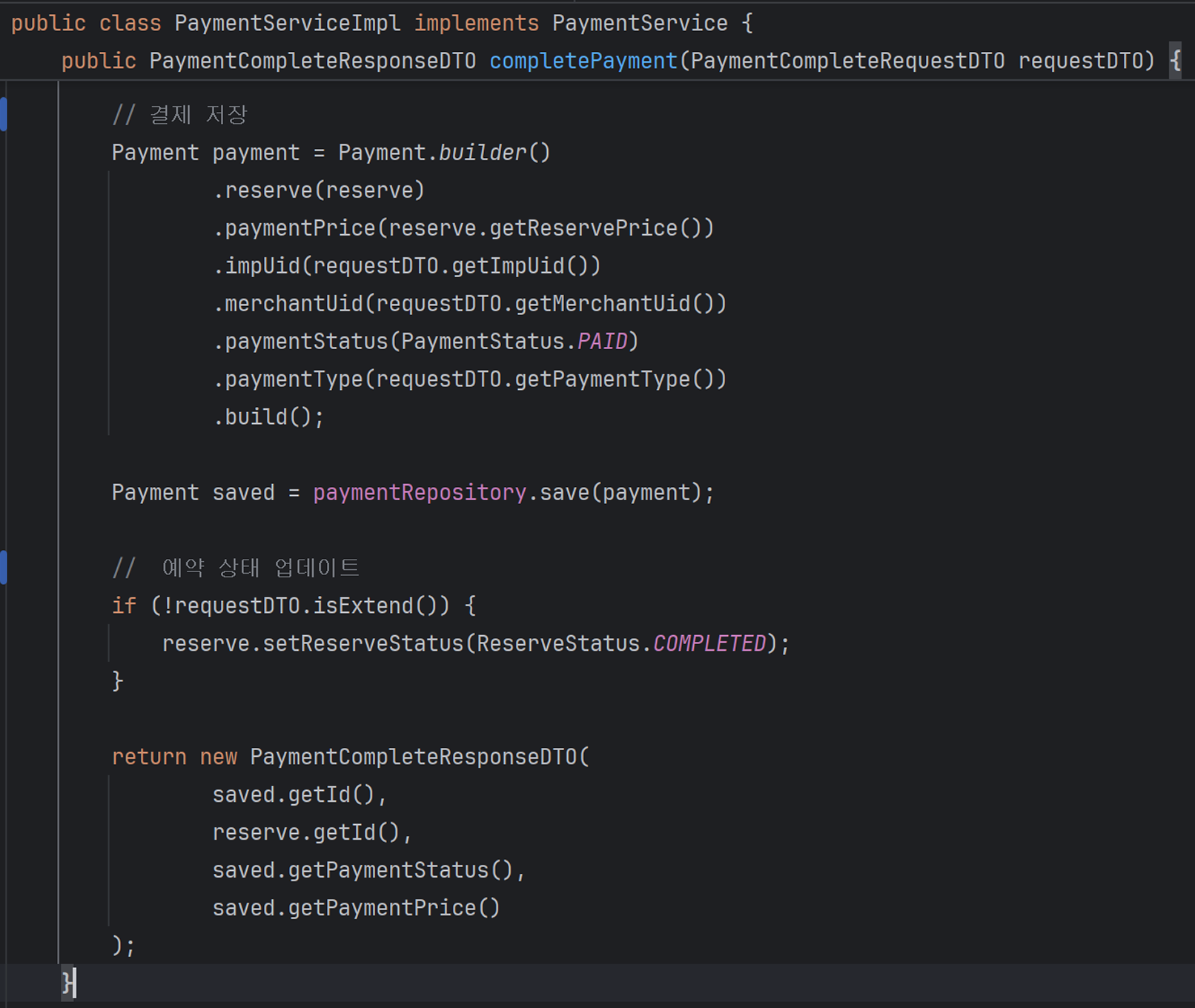Click the setReserveStatus method call
Screen dimensions: 1195x1008
click(x=363, y=644)
